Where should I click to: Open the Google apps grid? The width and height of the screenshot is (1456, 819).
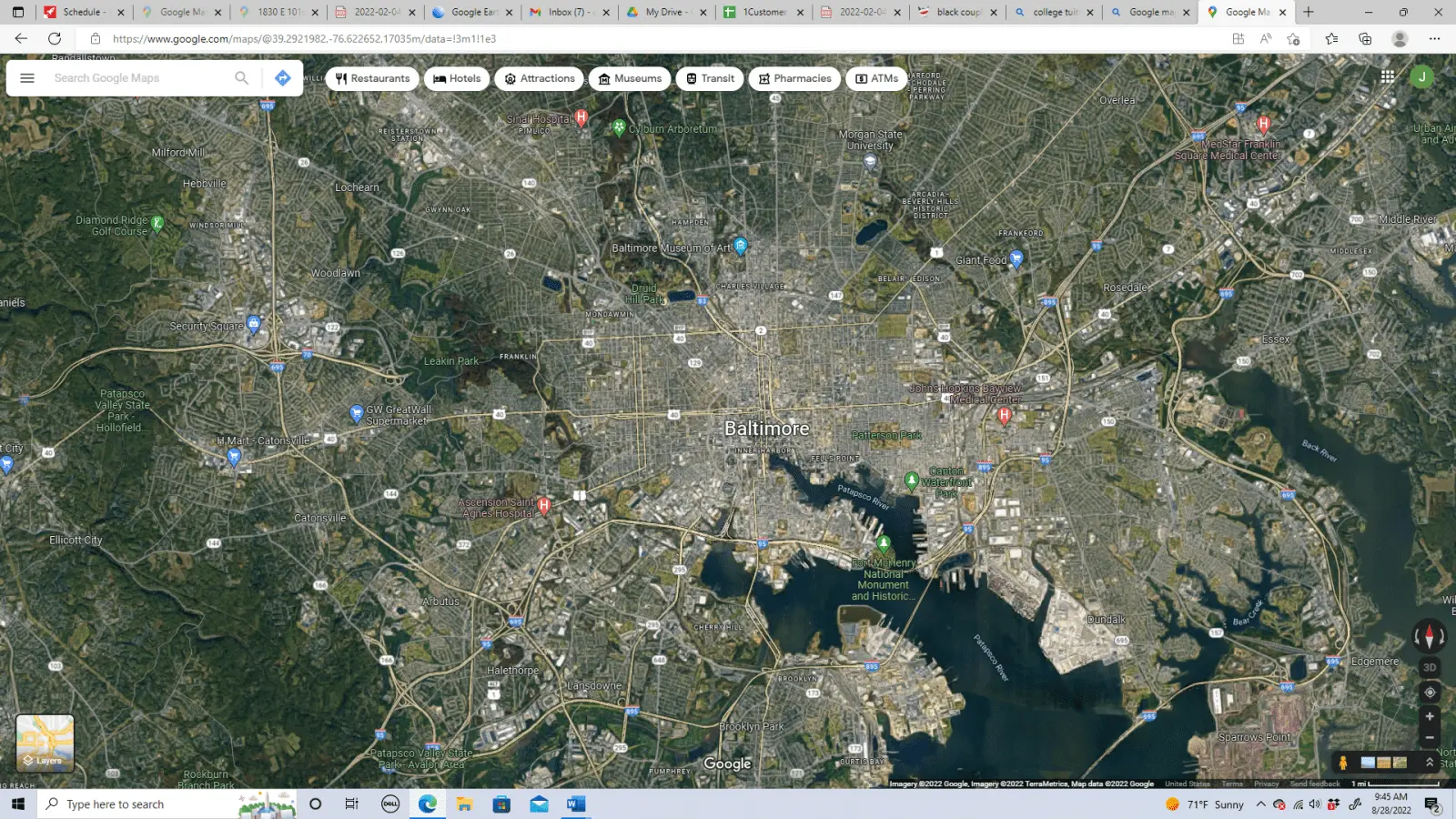tap(1387, 77)
